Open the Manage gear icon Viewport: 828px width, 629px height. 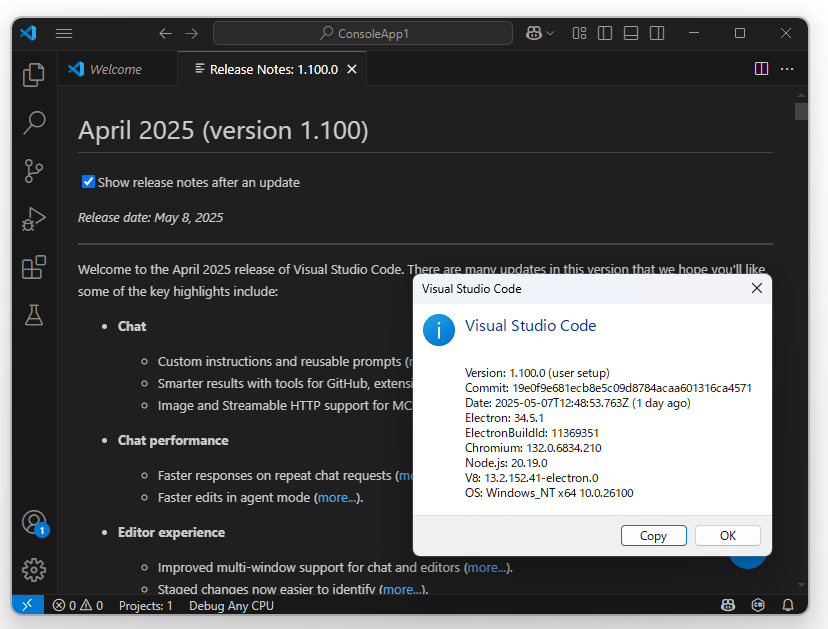point(34,570)
